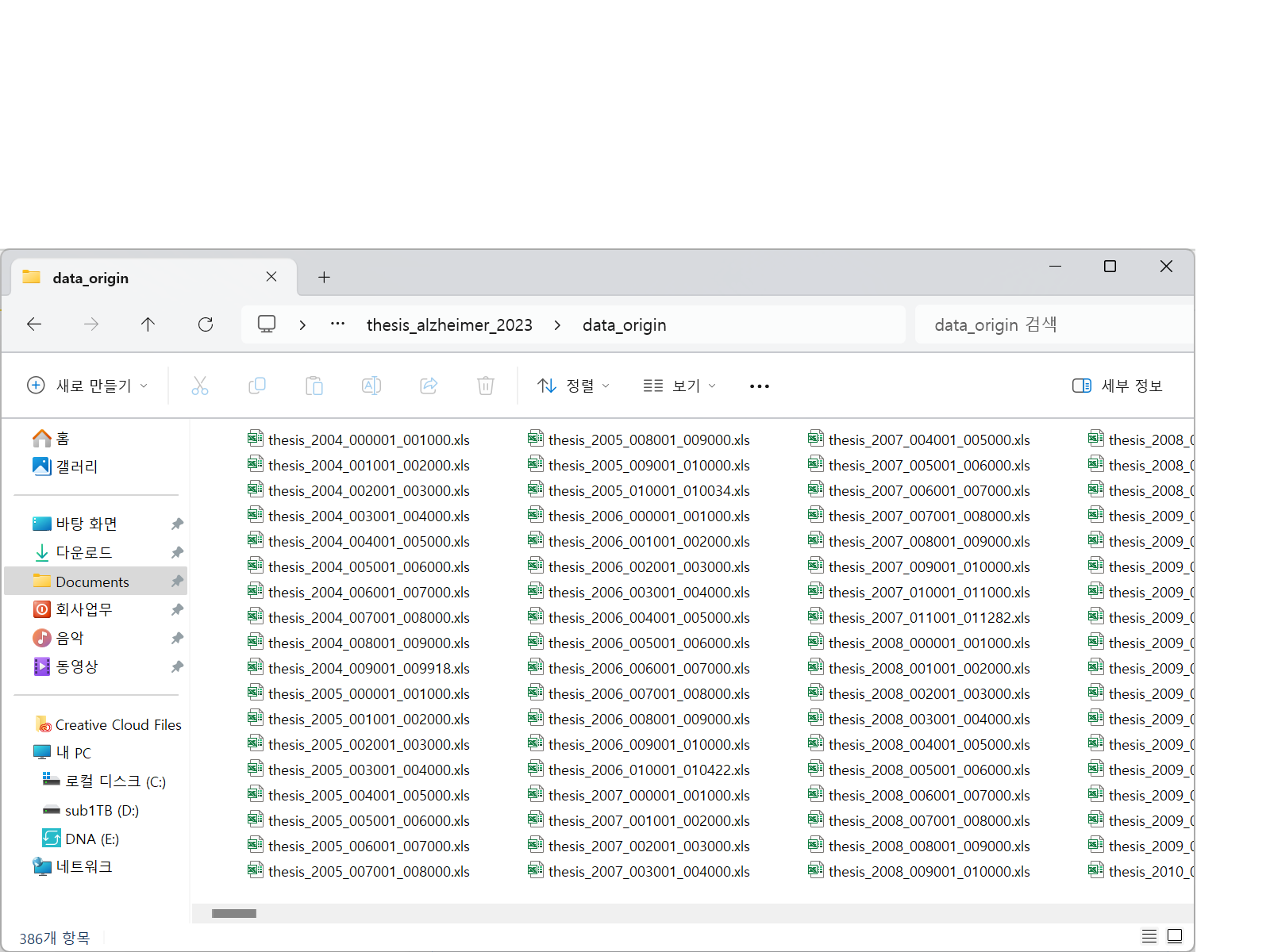
Task: Navigate back to previous folder
Action: point(34,324)
